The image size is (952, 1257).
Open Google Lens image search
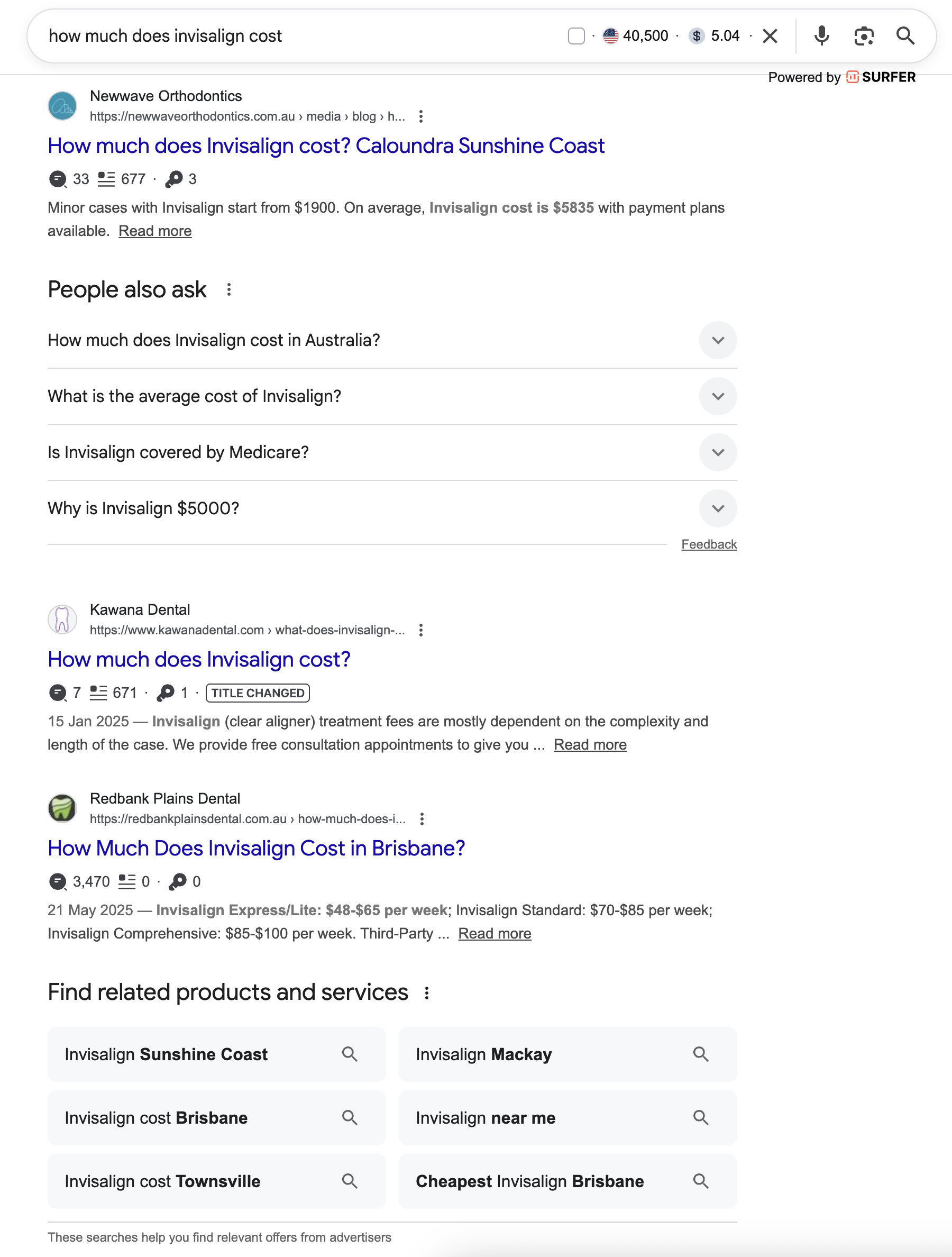(863, 36)
